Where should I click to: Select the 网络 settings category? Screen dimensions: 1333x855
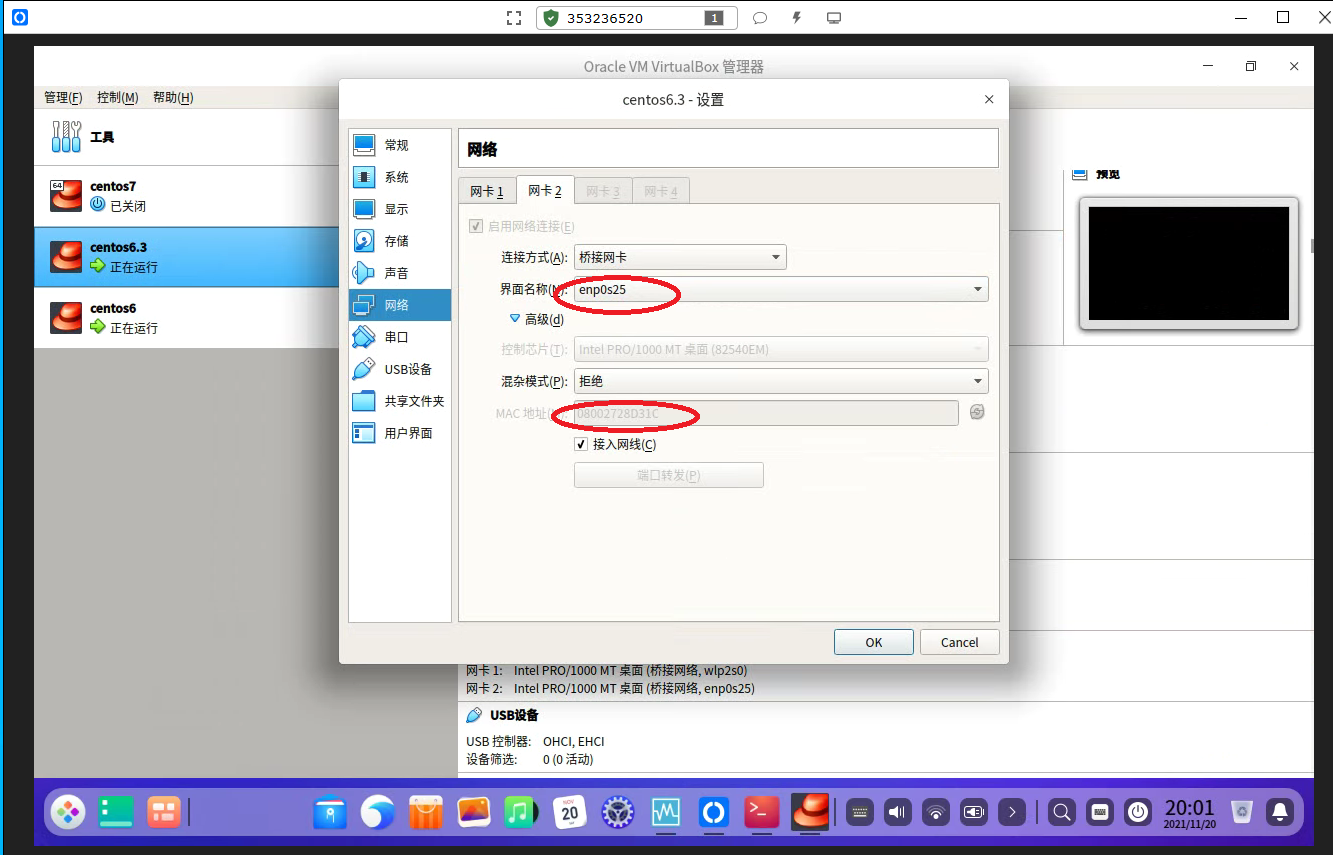(x=400, y=305)
